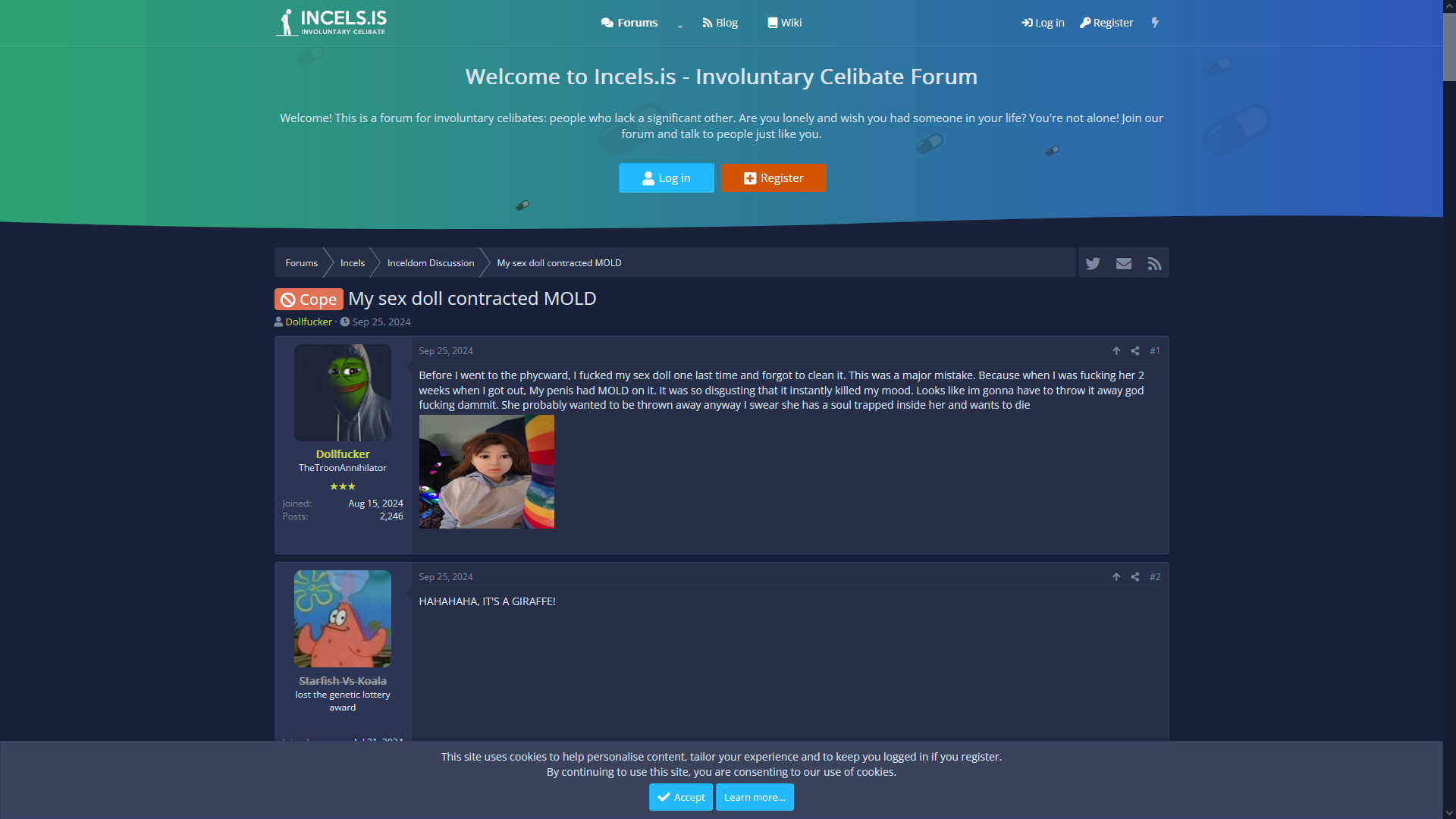Select the Cope thread prefix tag
The height and width of the screenshot is (819, 1456).
click(x=309, y=300)
